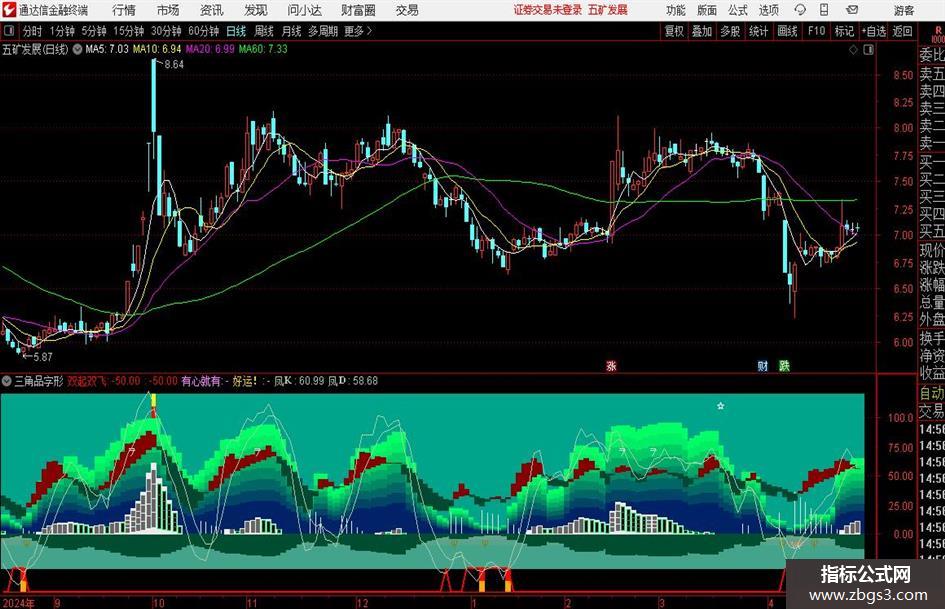Click the 统计 statistics button
Screen dimensions: 945x609
click(x=758, y=31)
